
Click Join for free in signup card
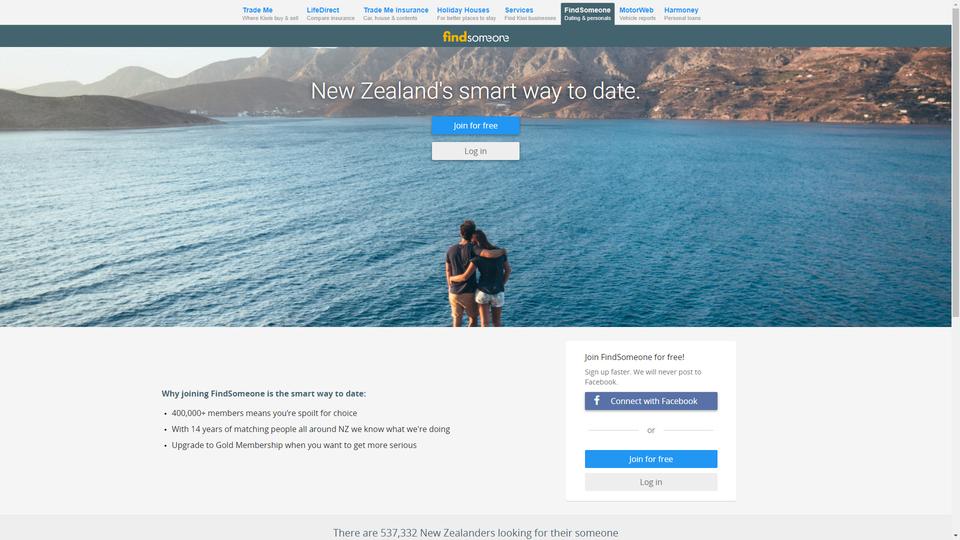click(x=651, y=459)
